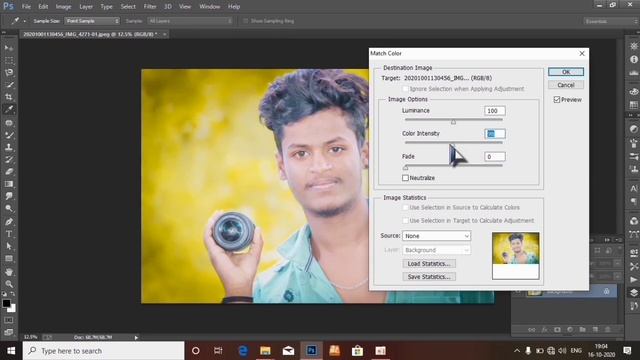The height and width of the screenshot is (360, 640).
Task: Uncheck the Preview checkbox
Action: [x=557, y=100]
